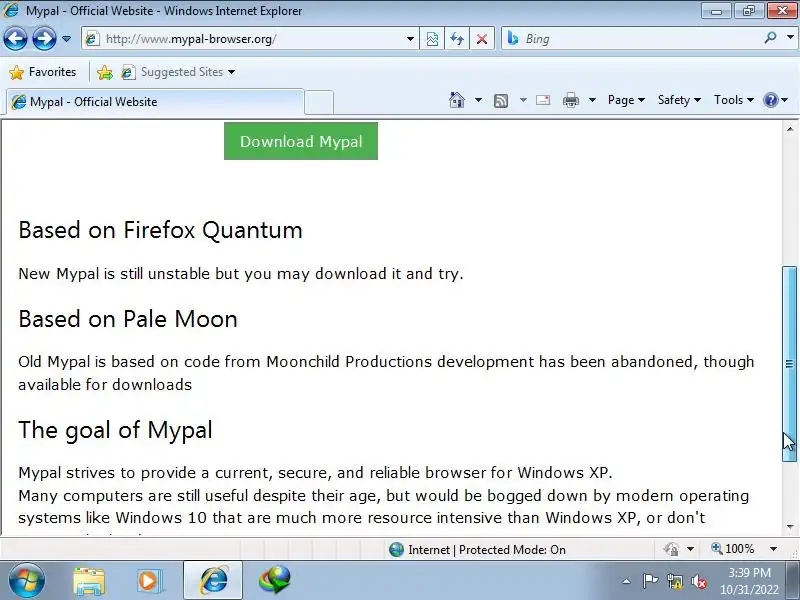The width and height of the screenshot is (800, 600).
Task: Click the privacy report status icon
Action: tap(670, 549)
